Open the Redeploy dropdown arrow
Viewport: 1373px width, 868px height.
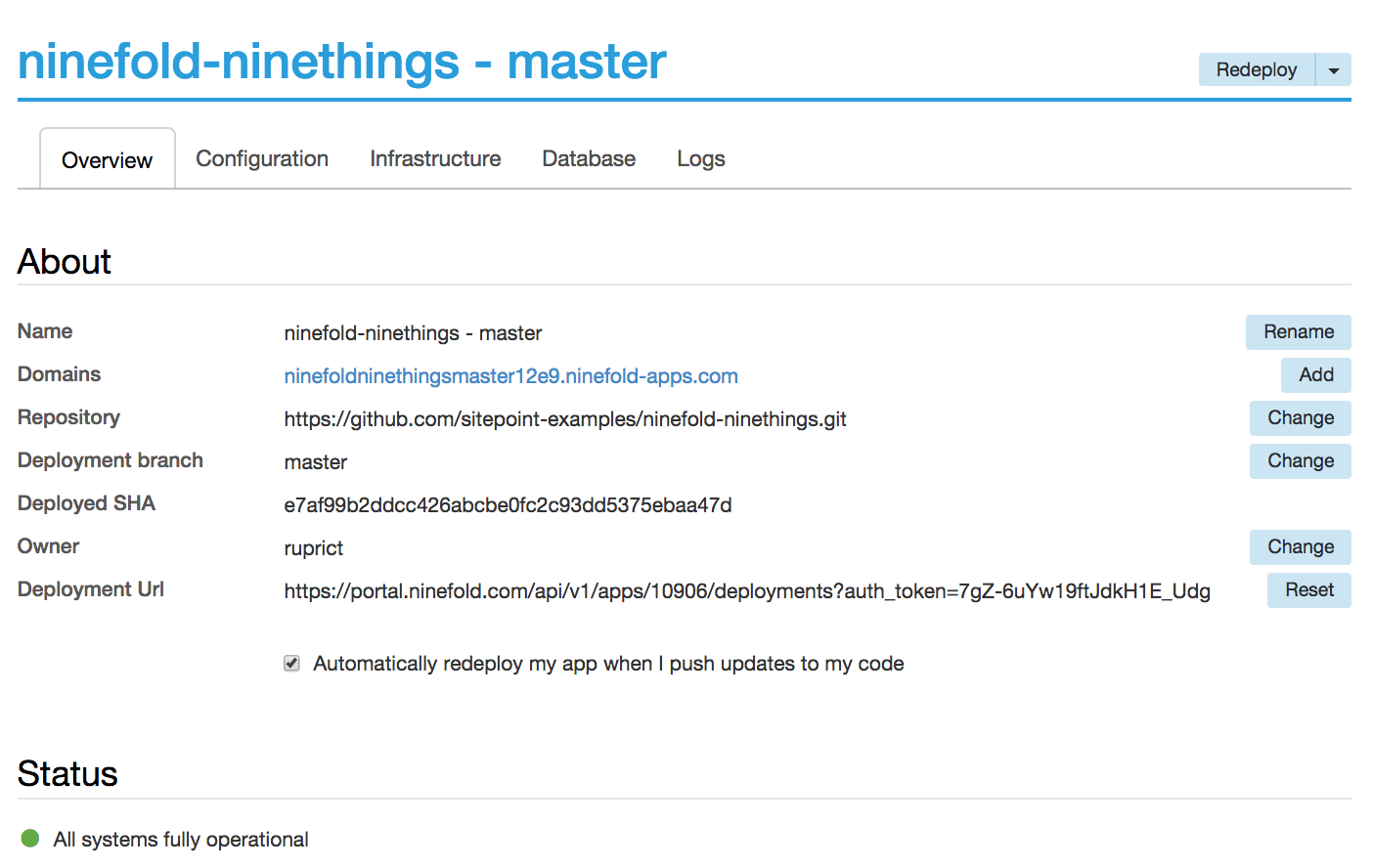click(x=1335, y=69)
